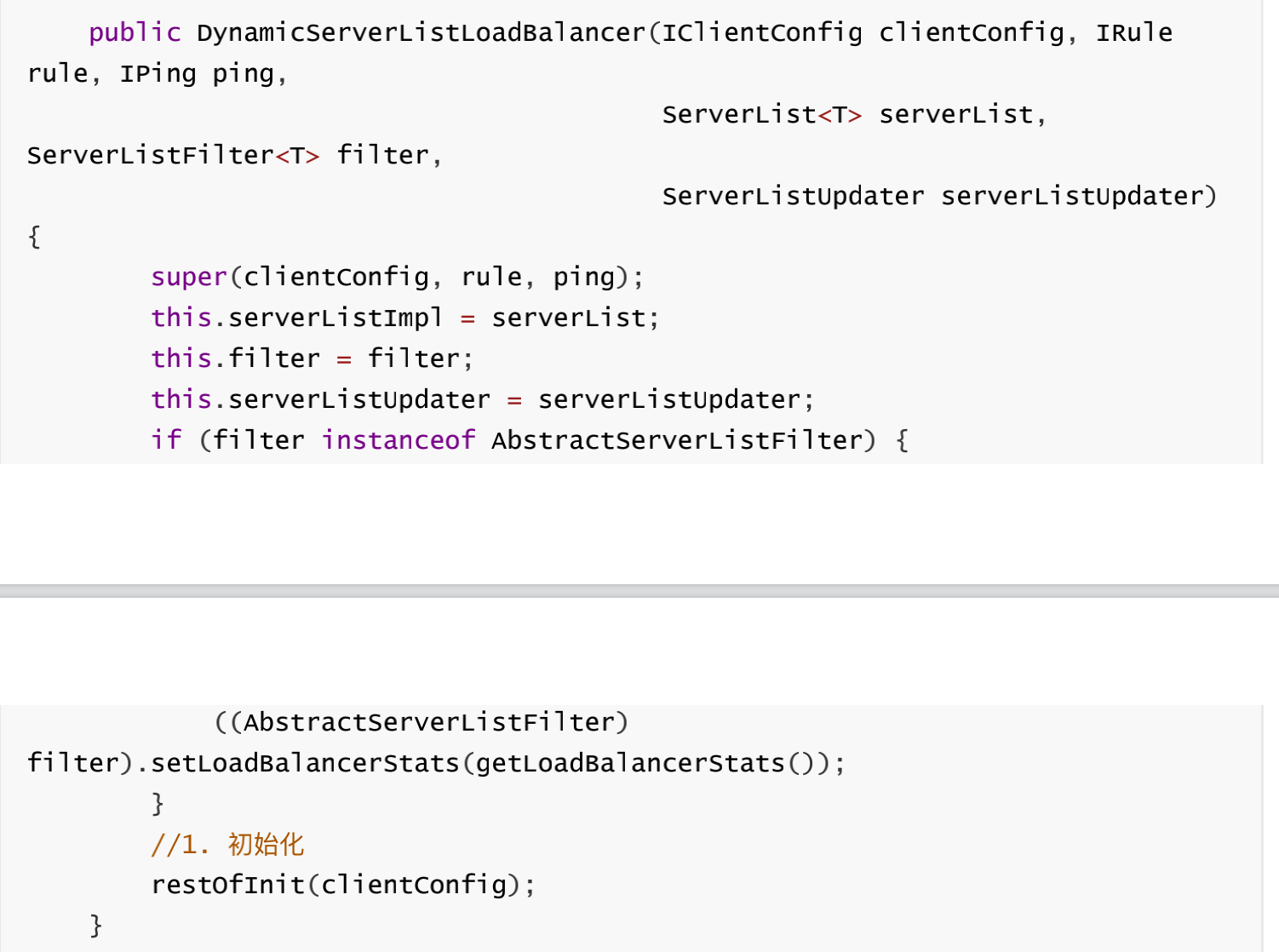Select the '((AbstractServerListFilter)' cast line
Screen dimensions: 1279x952
click(x=422, y=723)
